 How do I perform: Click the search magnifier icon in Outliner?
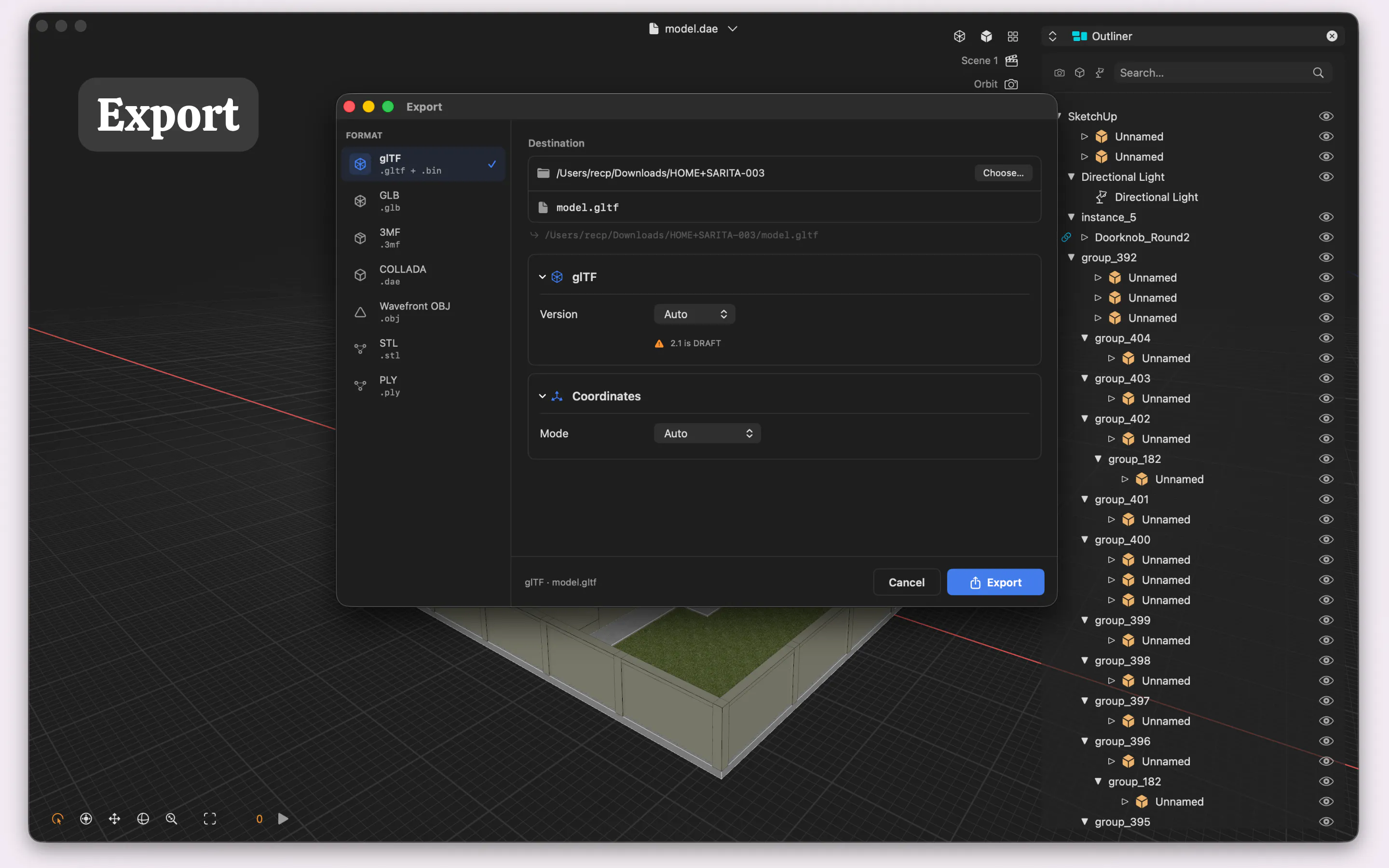point(1318,73)
